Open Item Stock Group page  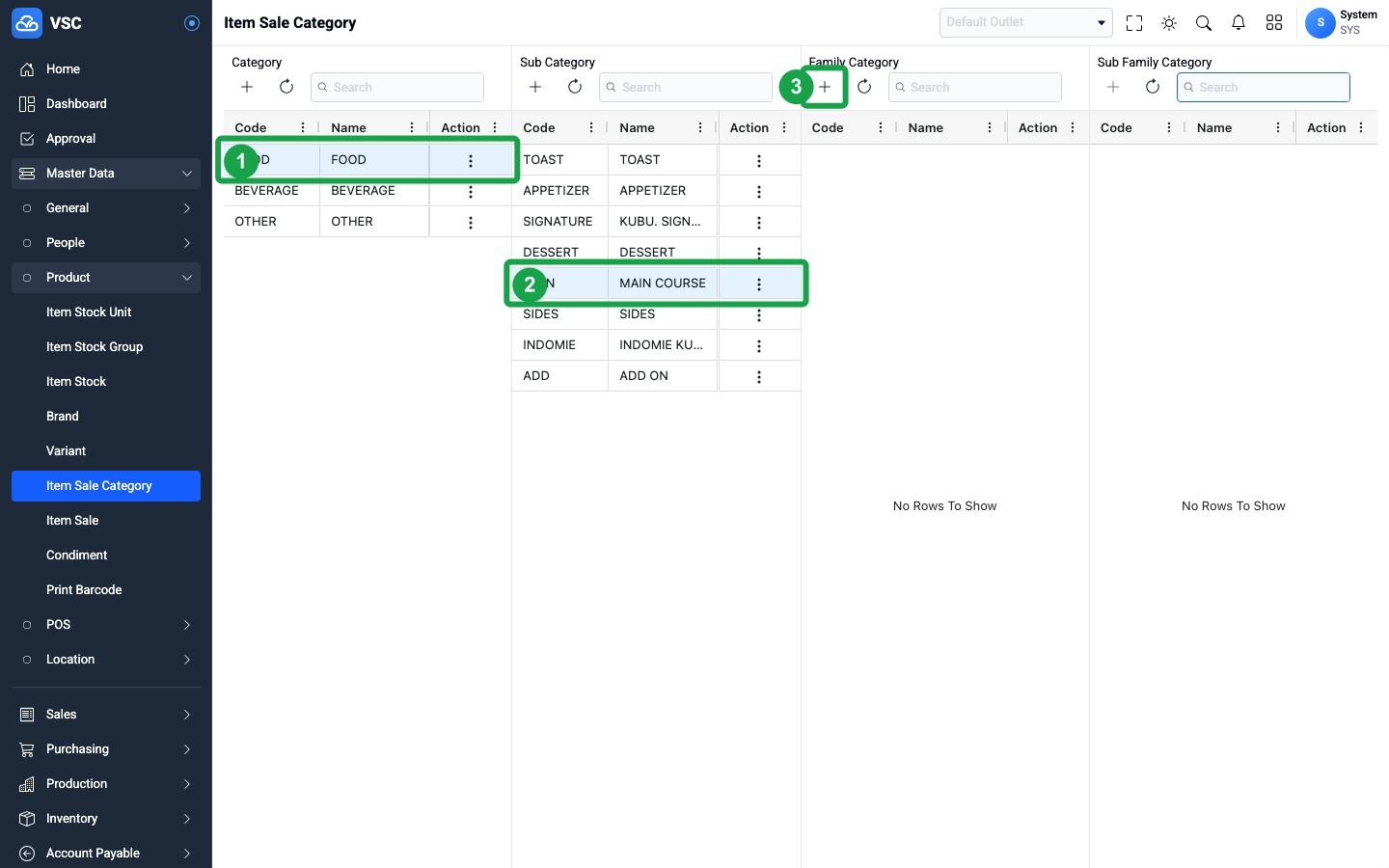[106, 347]
